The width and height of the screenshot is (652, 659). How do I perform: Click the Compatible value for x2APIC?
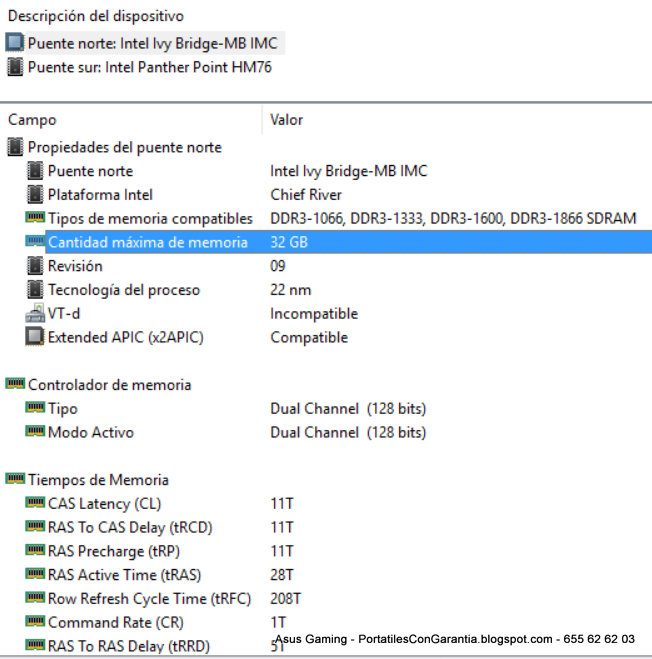tap(309, 337)
